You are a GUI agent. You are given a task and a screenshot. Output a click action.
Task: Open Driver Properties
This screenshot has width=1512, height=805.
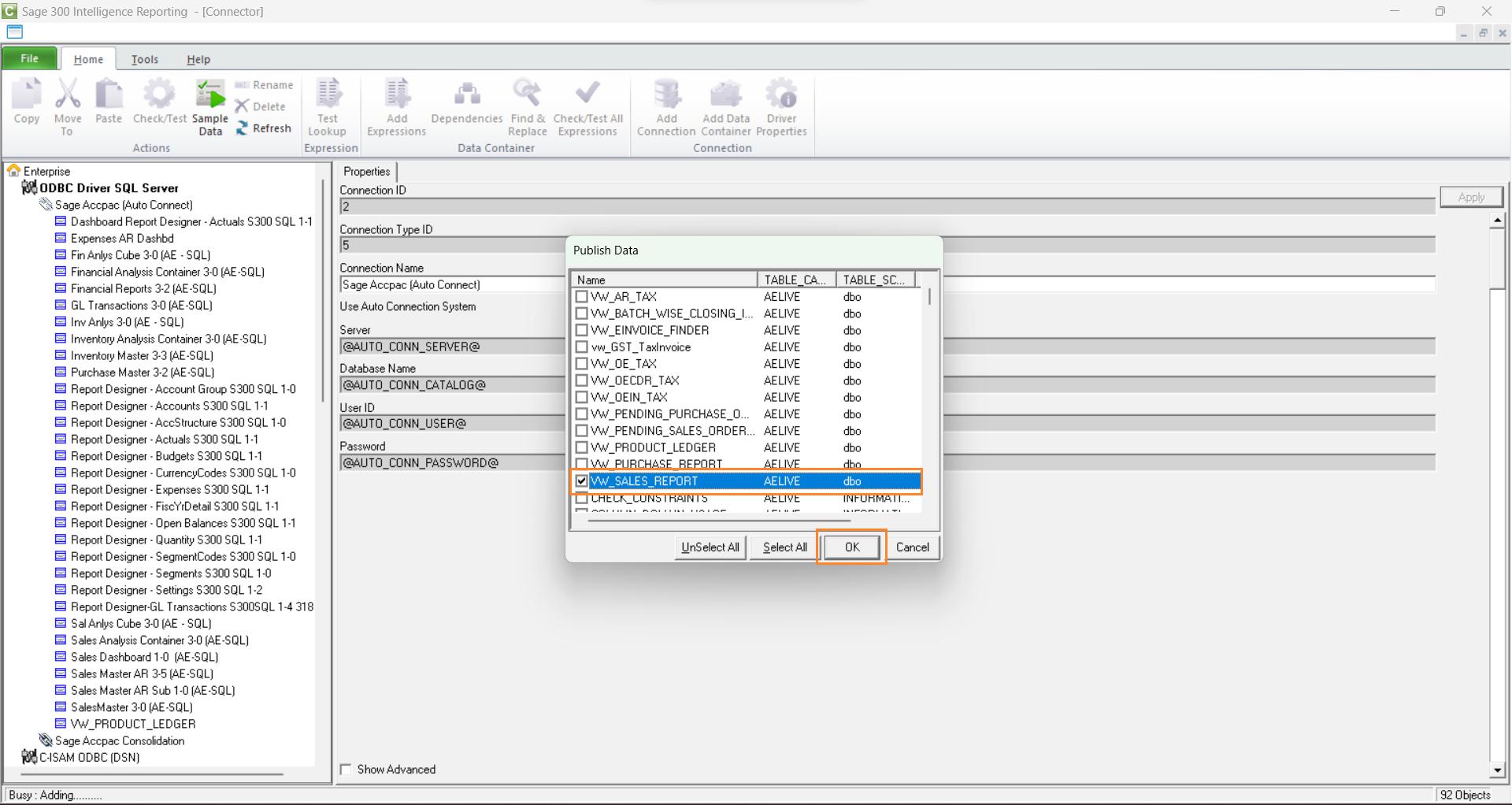click(x=781, y=107)
